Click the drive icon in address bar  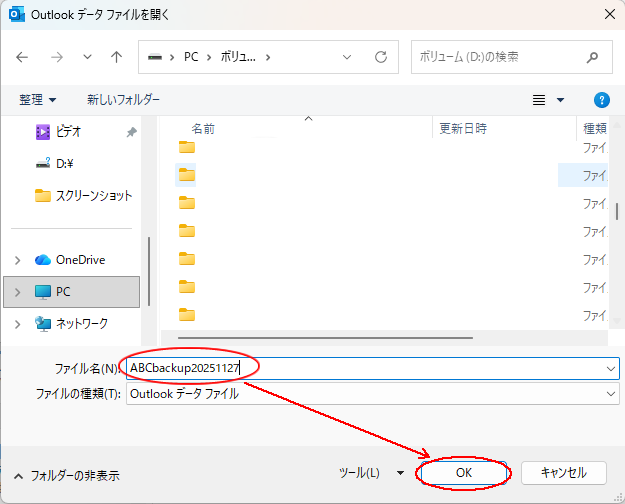155,57
